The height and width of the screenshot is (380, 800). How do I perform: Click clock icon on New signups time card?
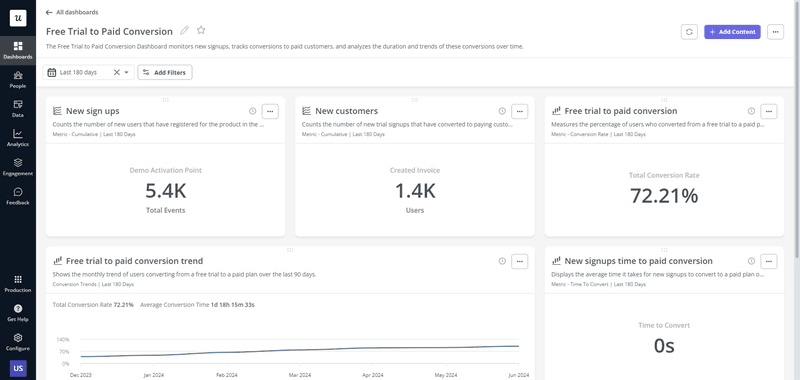click(x=751, y=261)
